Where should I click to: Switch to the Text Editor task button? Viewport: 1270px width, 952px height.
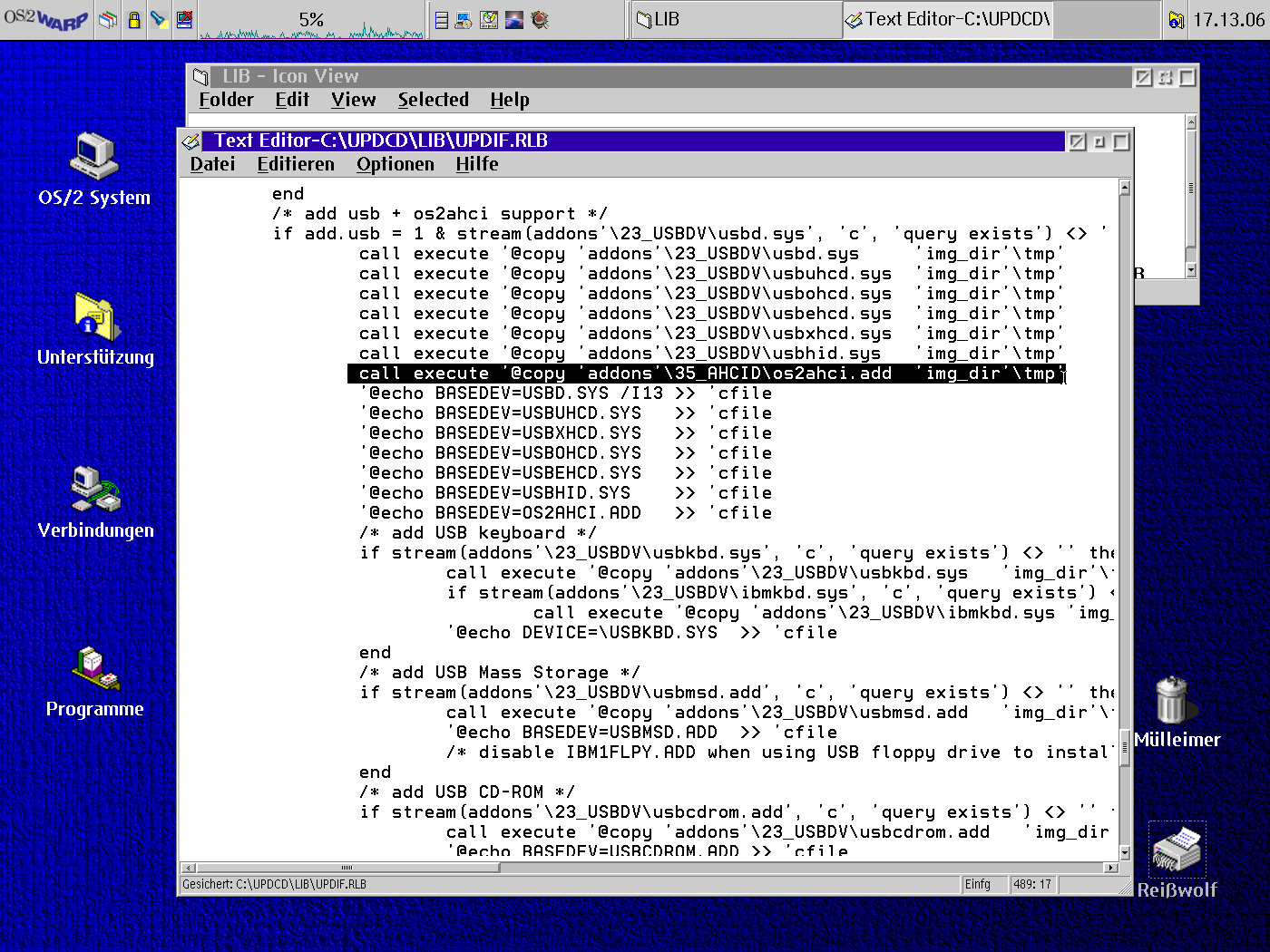coord(948,19)
